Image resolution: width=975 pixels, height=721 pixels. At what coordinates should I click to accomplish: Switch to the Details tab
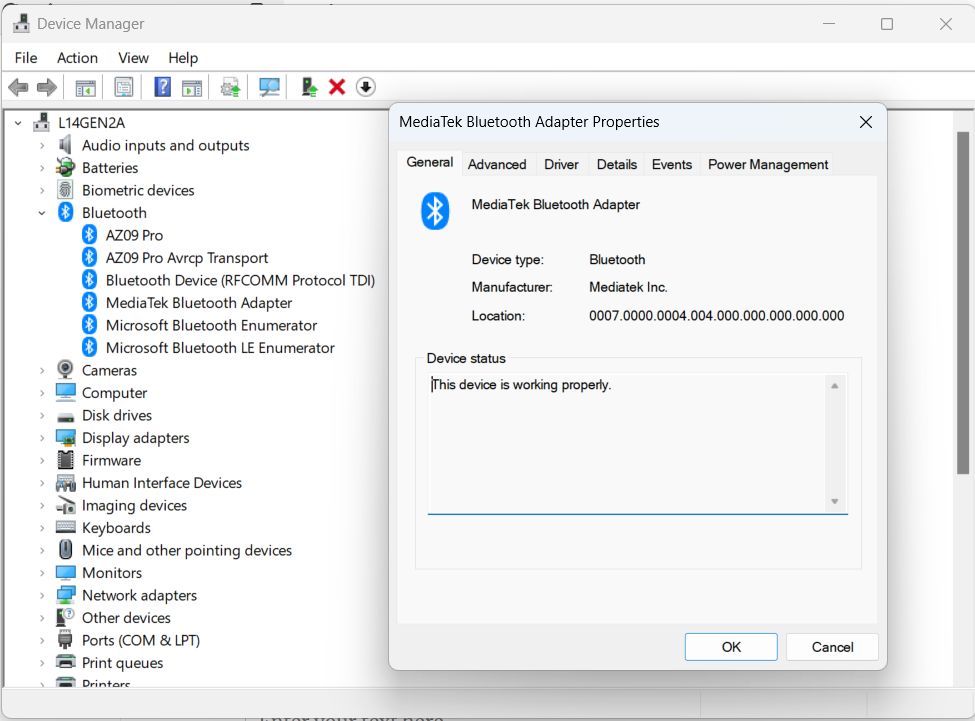click(x=616, y=164)
